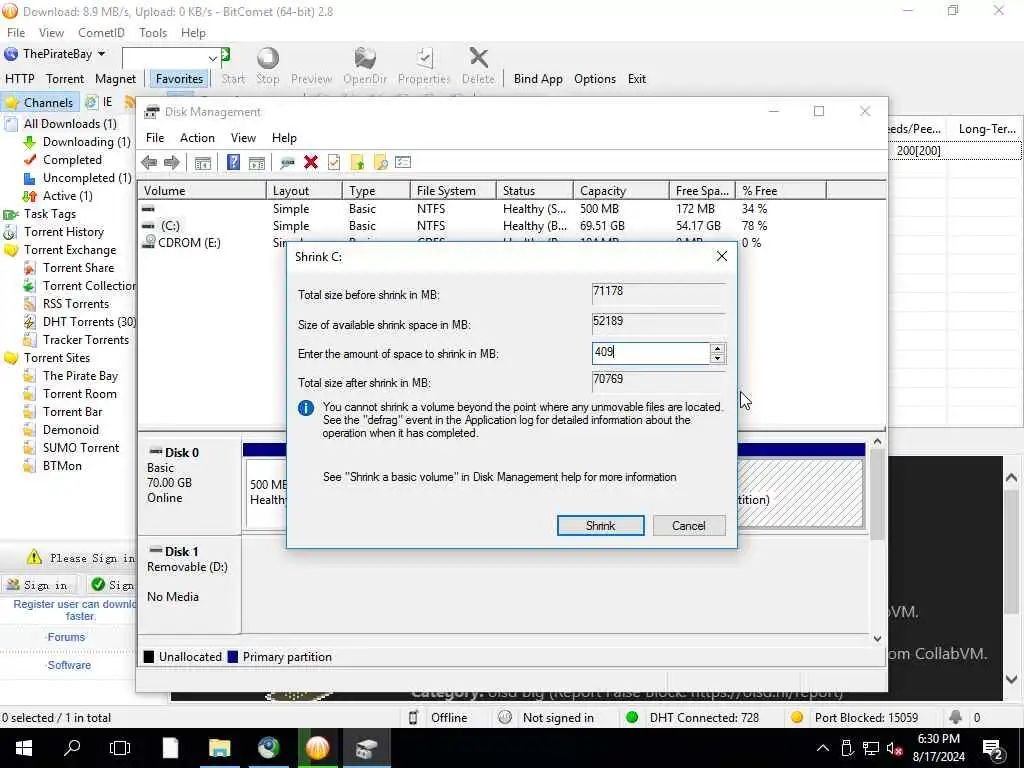Click green go arrow beside search box
The height and width of the screenshot is (768, 1024).
tap(225, 55)
